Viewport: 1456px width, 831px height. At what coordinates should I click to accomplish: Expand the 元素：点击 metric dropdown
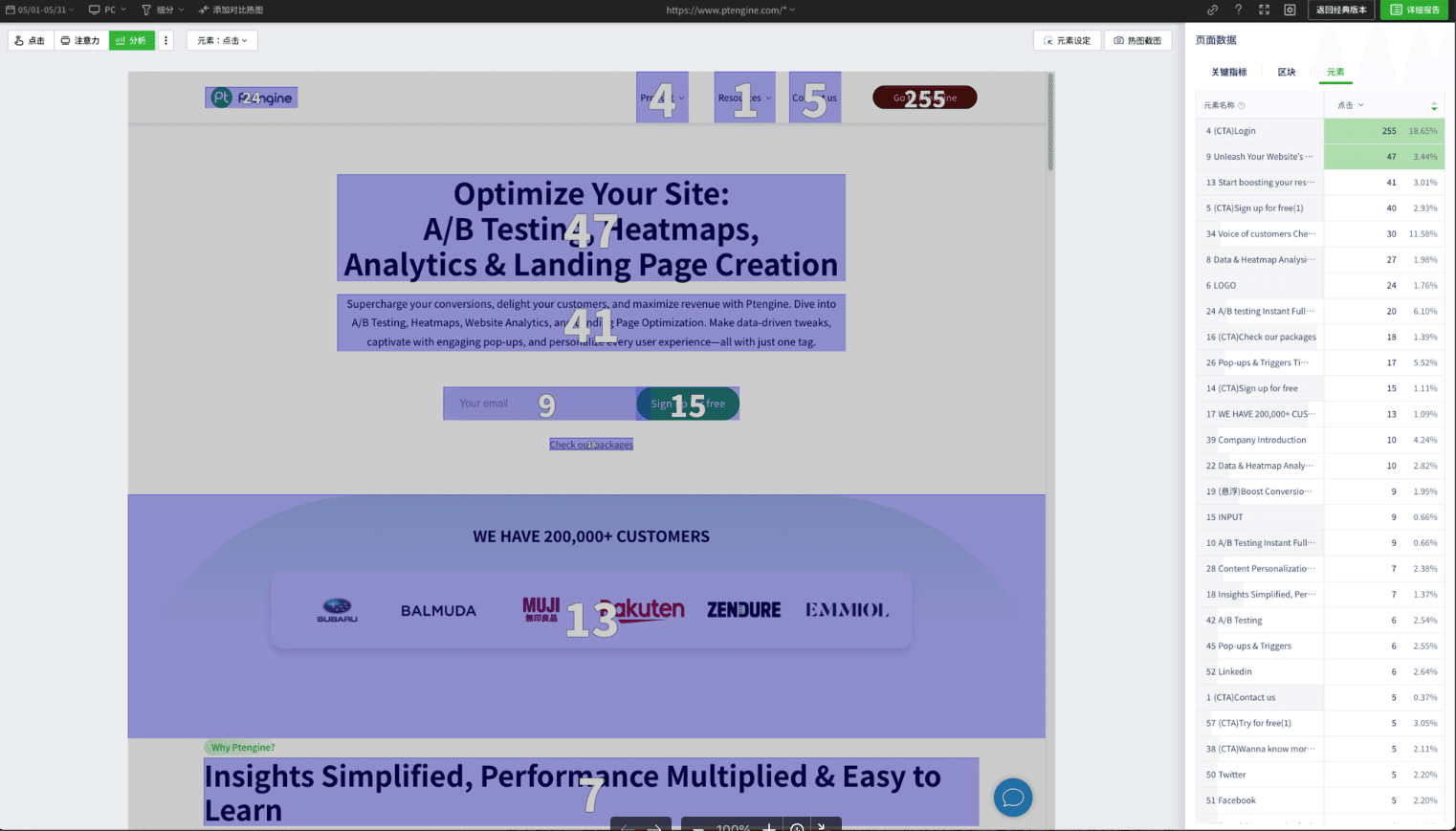(222, 40)
